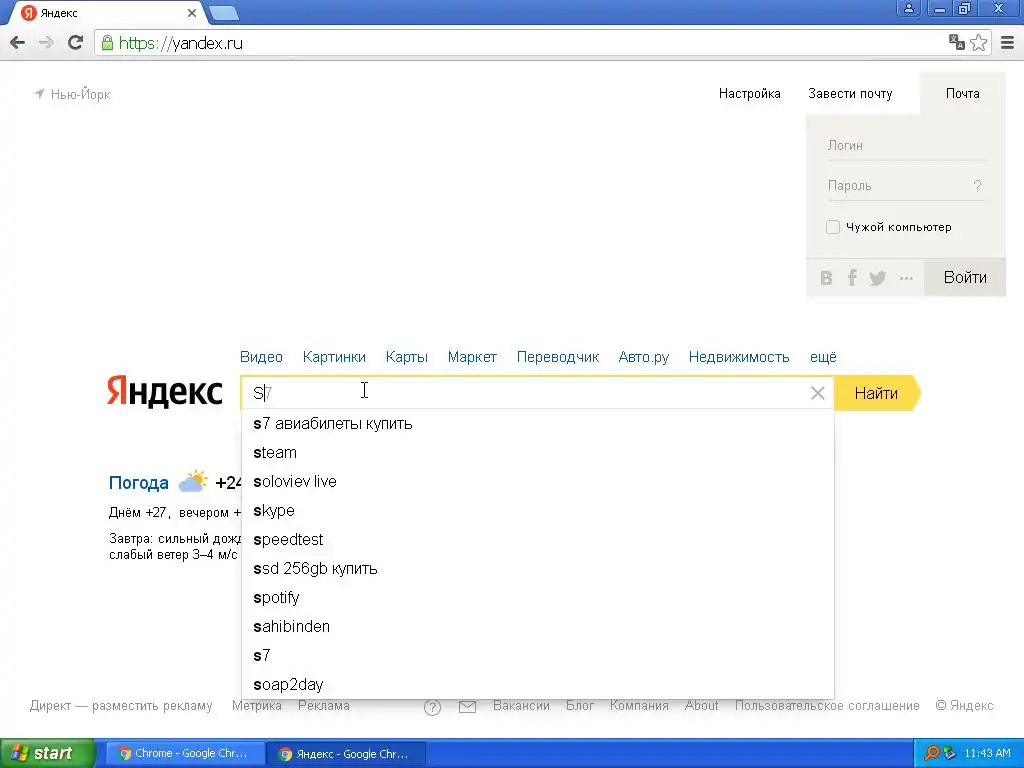Select speedtest from suggestions
Viewport: 1024px width, 768px height.
537,539
